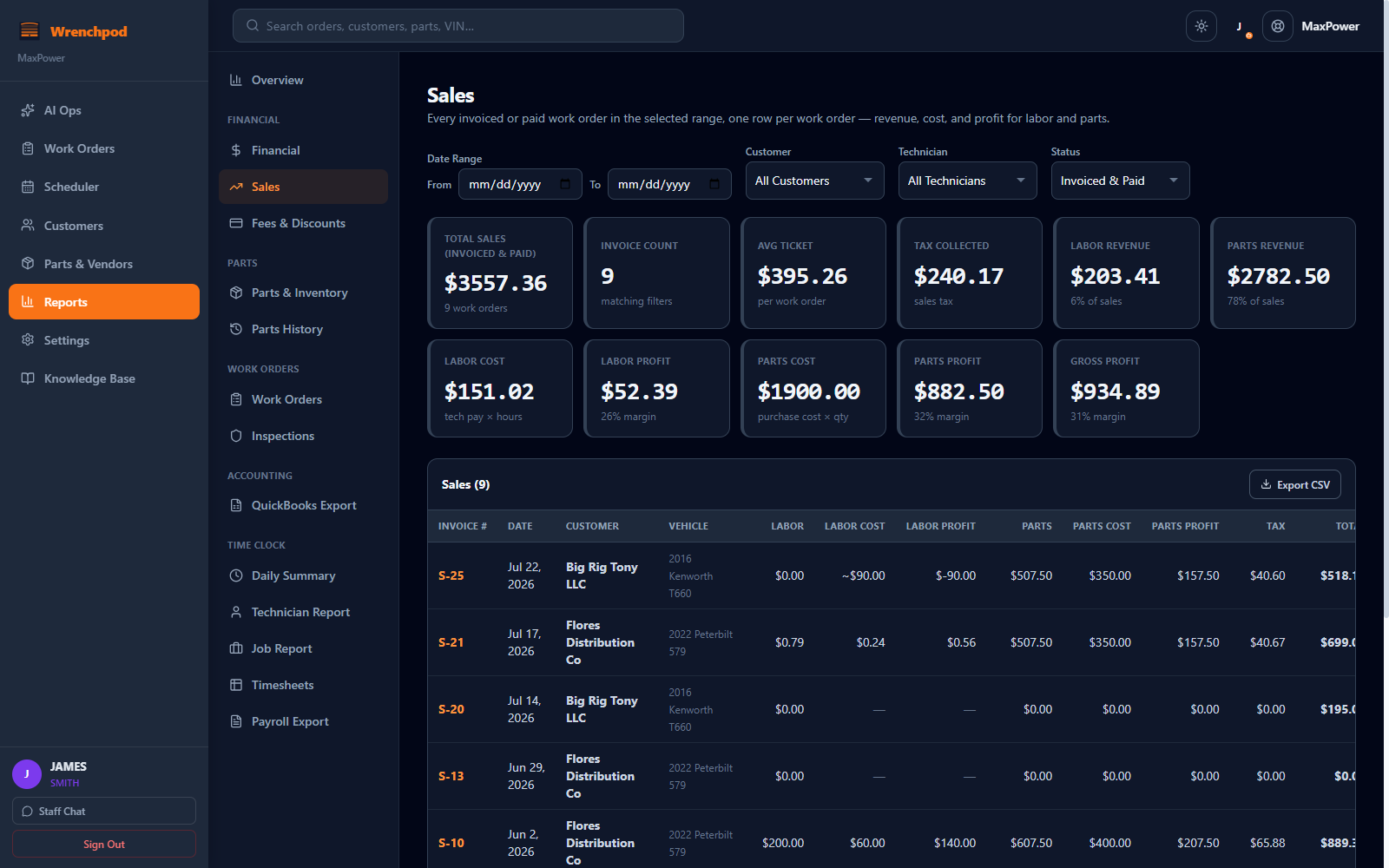
Task: Open the From date calendar picker
Action: [x=565, y=184]
